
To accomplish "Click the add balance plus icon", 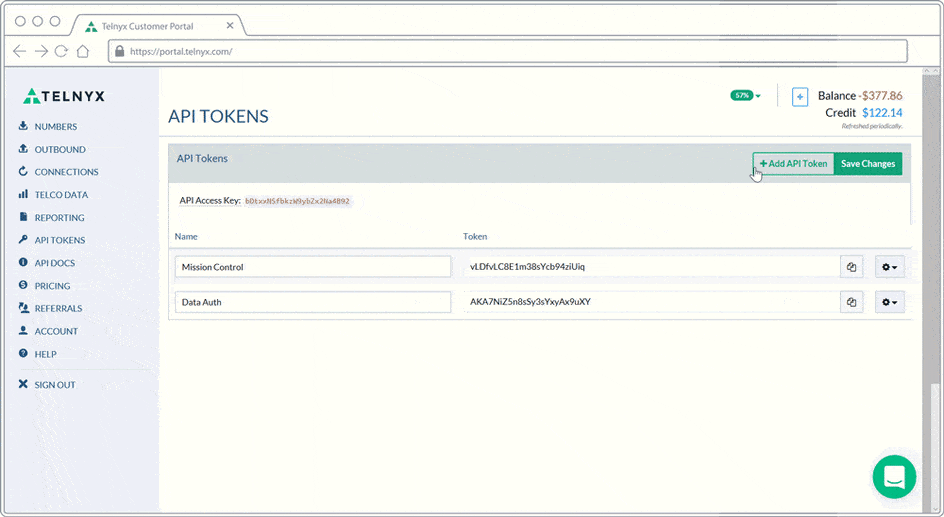I will tap(800, 97).
